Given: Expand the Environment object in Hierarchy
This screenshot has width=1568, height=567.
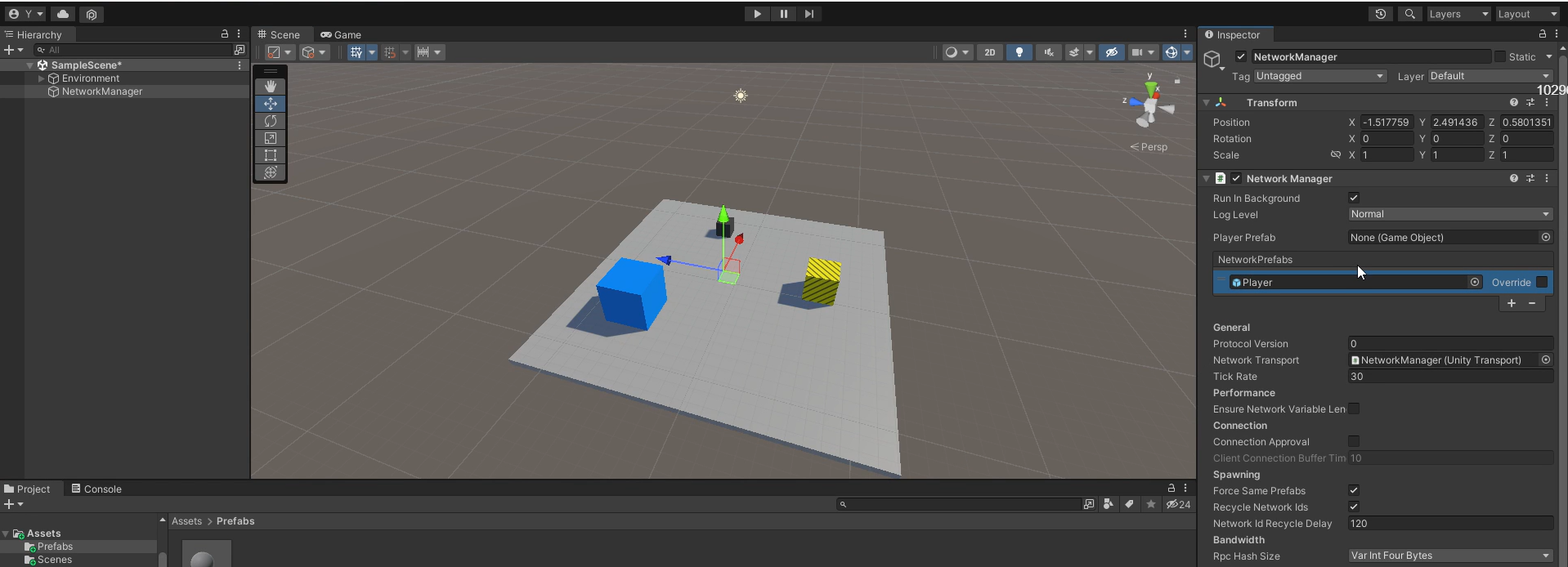Looking at the screenshot, I should 42,78.
